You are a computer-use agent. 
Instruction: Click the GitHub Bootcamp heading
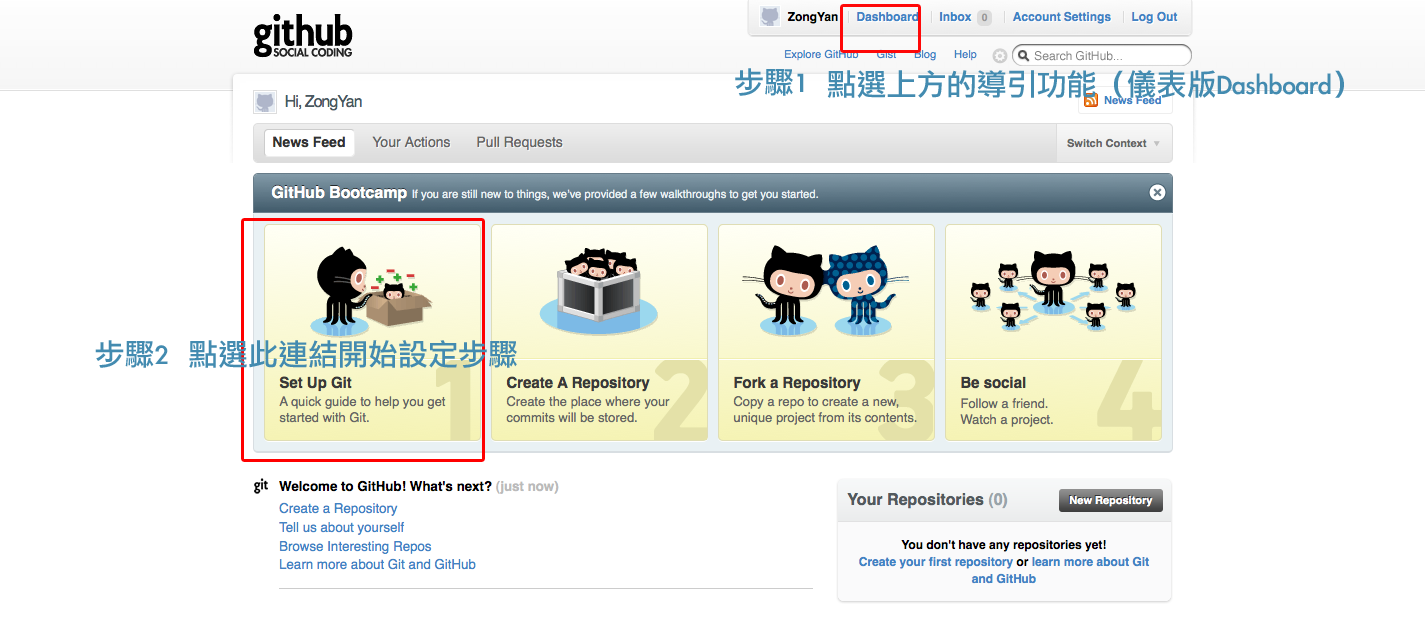pos(339,193)
